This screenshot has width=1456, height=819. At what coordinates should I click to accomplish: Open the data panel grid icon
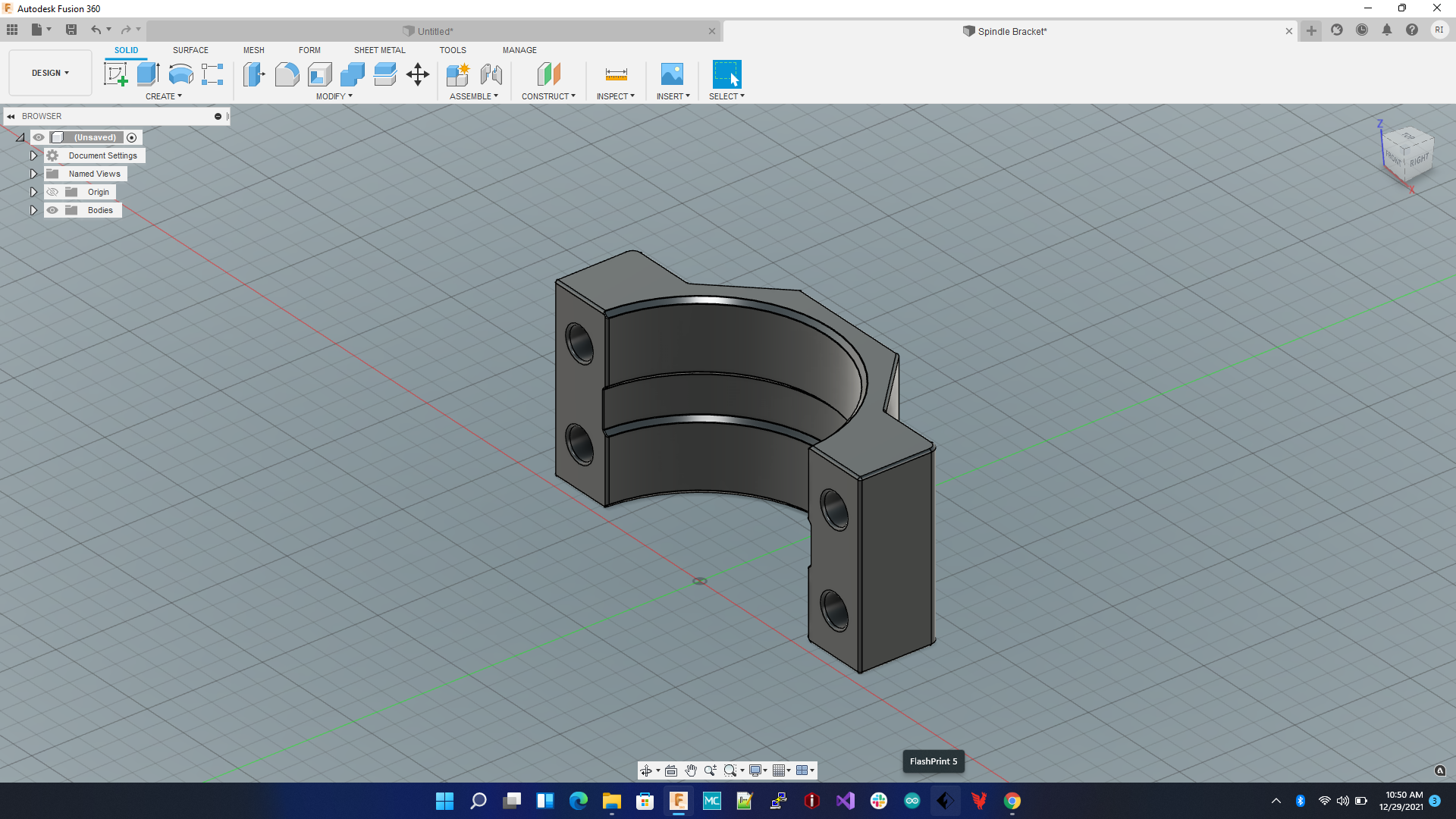[x=12, y=30]
